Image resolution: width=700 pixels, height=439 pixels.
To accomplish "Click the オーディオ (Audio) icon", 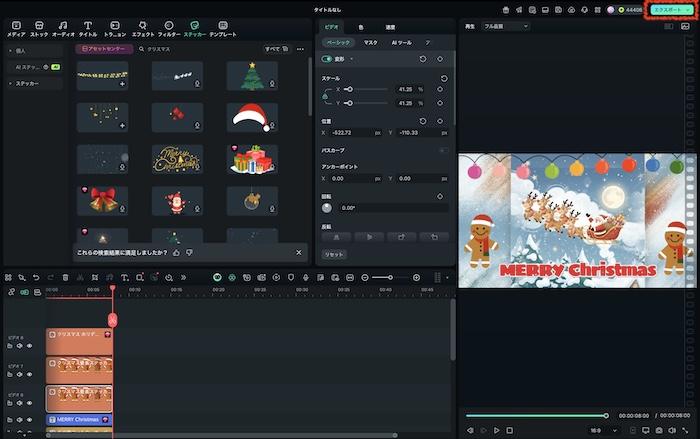I will click(63, 28).
